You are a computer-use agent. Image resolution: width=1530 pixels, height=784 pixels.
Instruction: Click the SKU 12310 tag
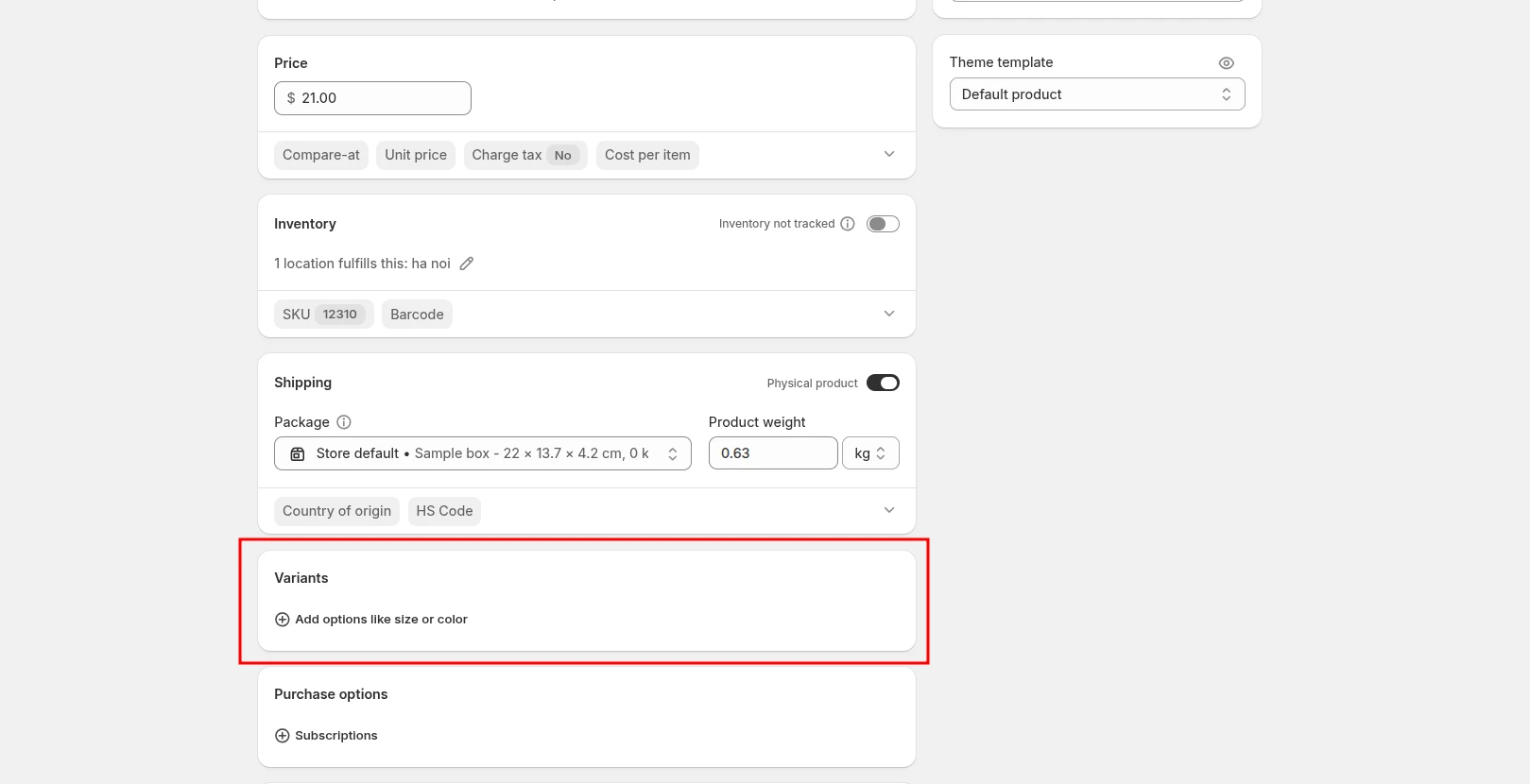pos(324,315)
